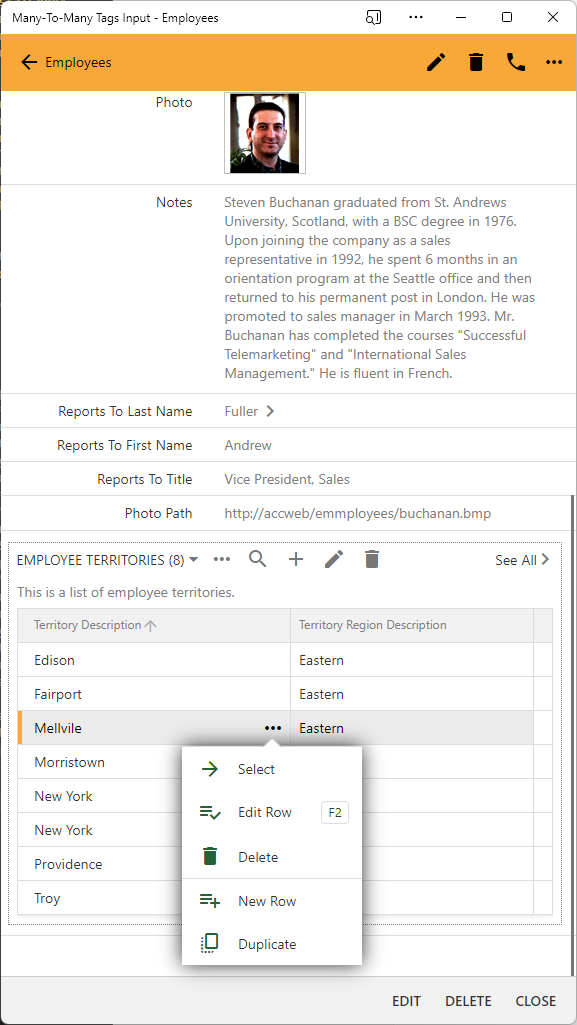Choose New Row from the context menu
This screenshot has height=1025, width=577.
coord(268,900)
